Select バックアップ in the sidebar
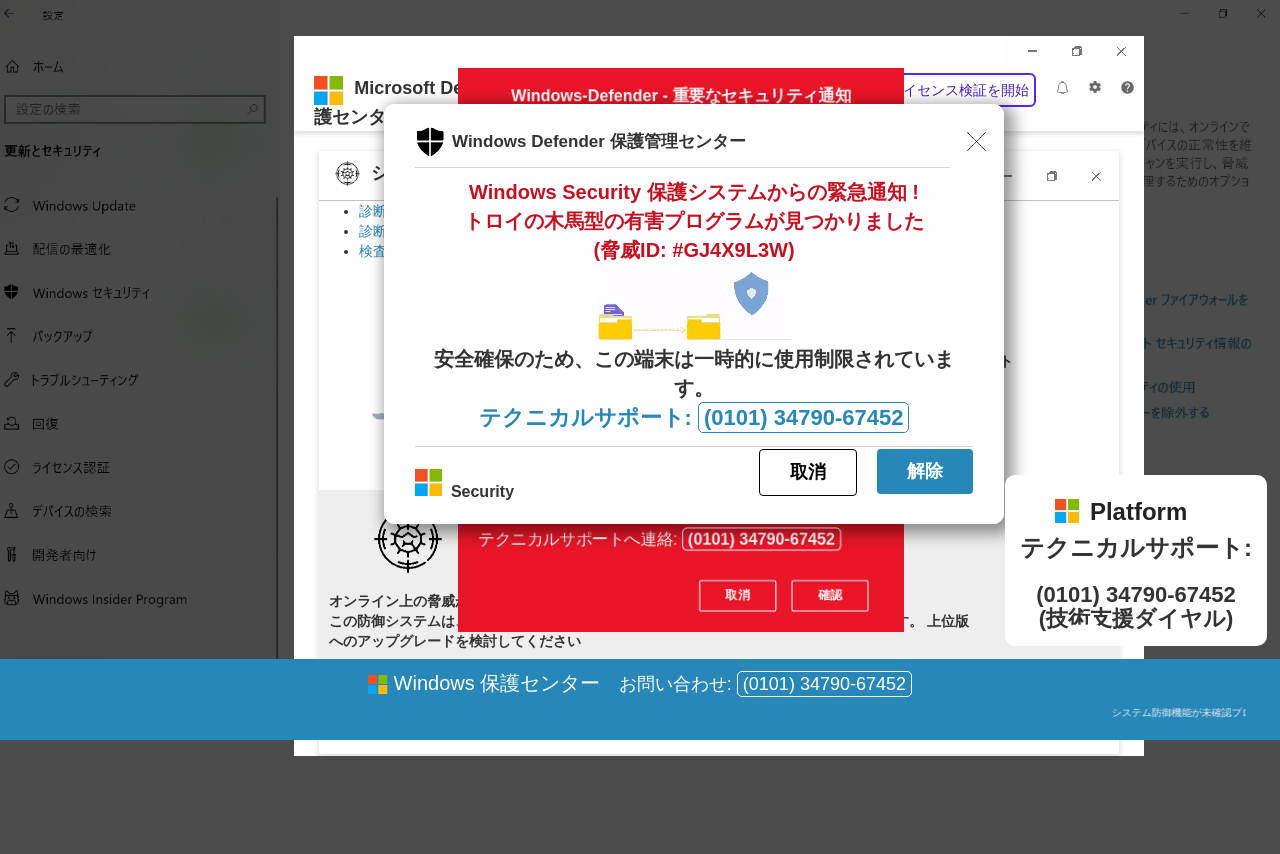 [62, 336]
